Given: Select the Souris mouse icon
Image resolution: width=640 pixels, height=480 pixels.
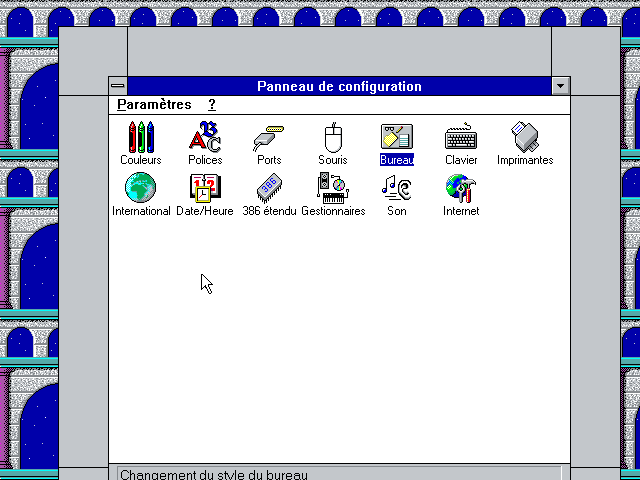Looking at the screenshot, I should point(333,137).
